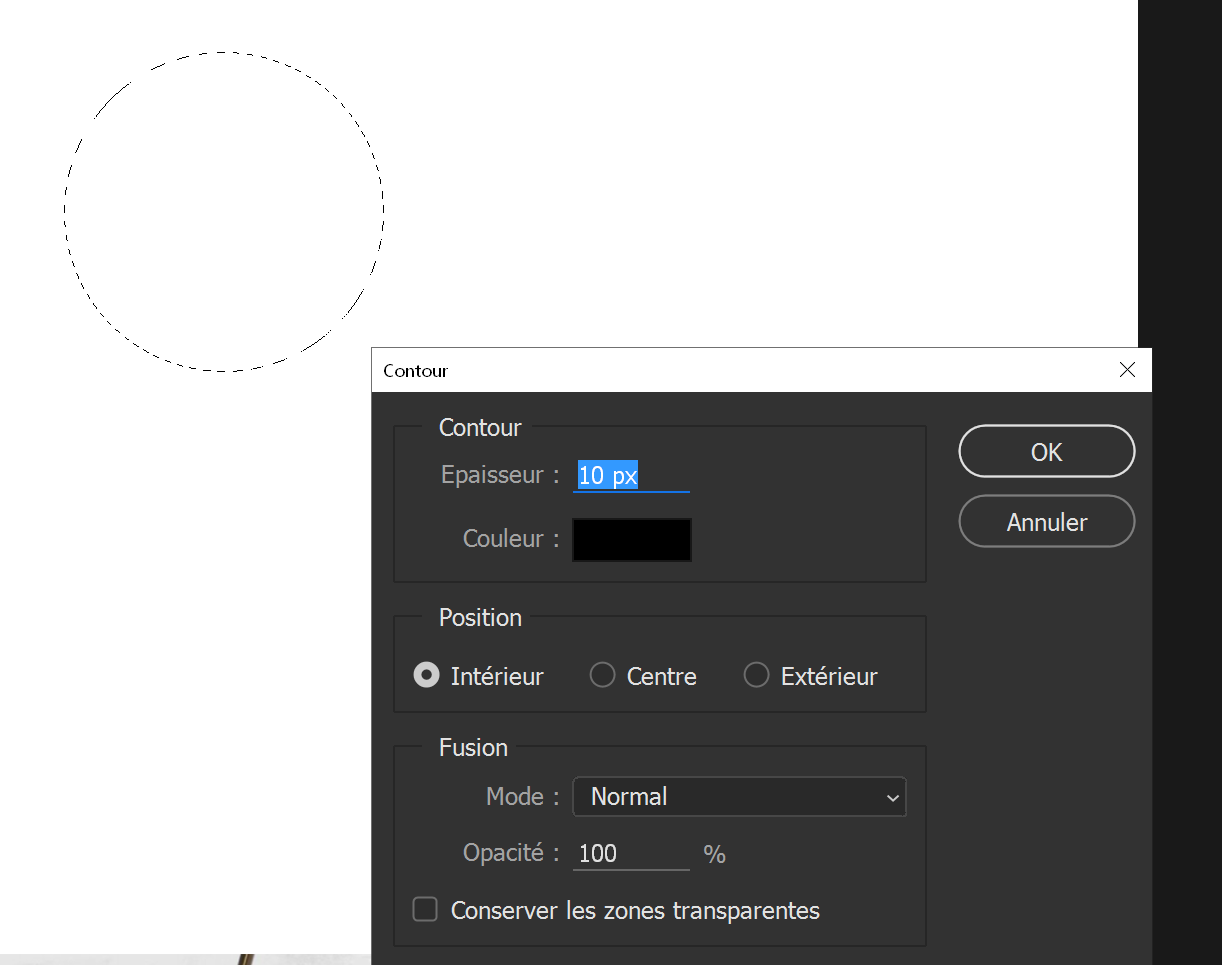Click the 100 opacity value to edit it

click(596, 852)
